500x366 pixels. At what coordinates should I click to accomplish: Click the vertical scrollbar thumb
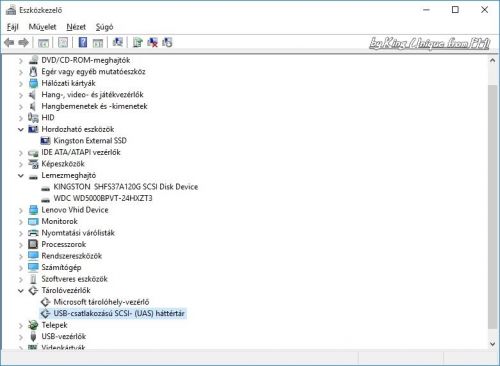[492, 207]
